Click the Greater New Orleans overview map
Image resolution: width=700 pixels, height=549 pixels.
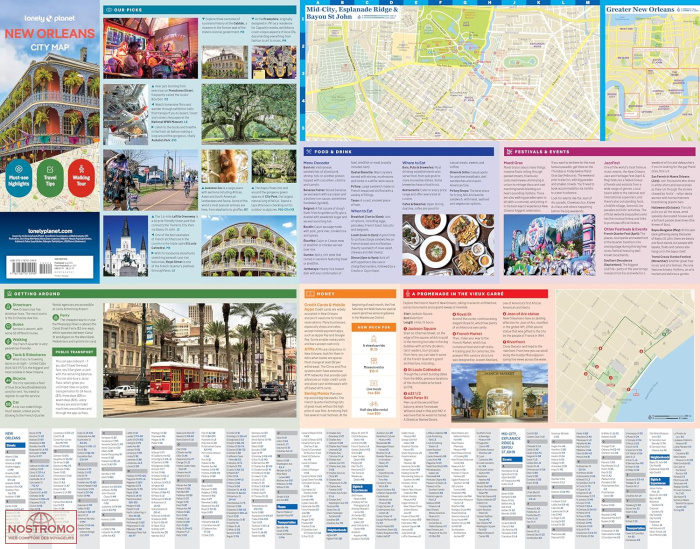coord(653,78)
